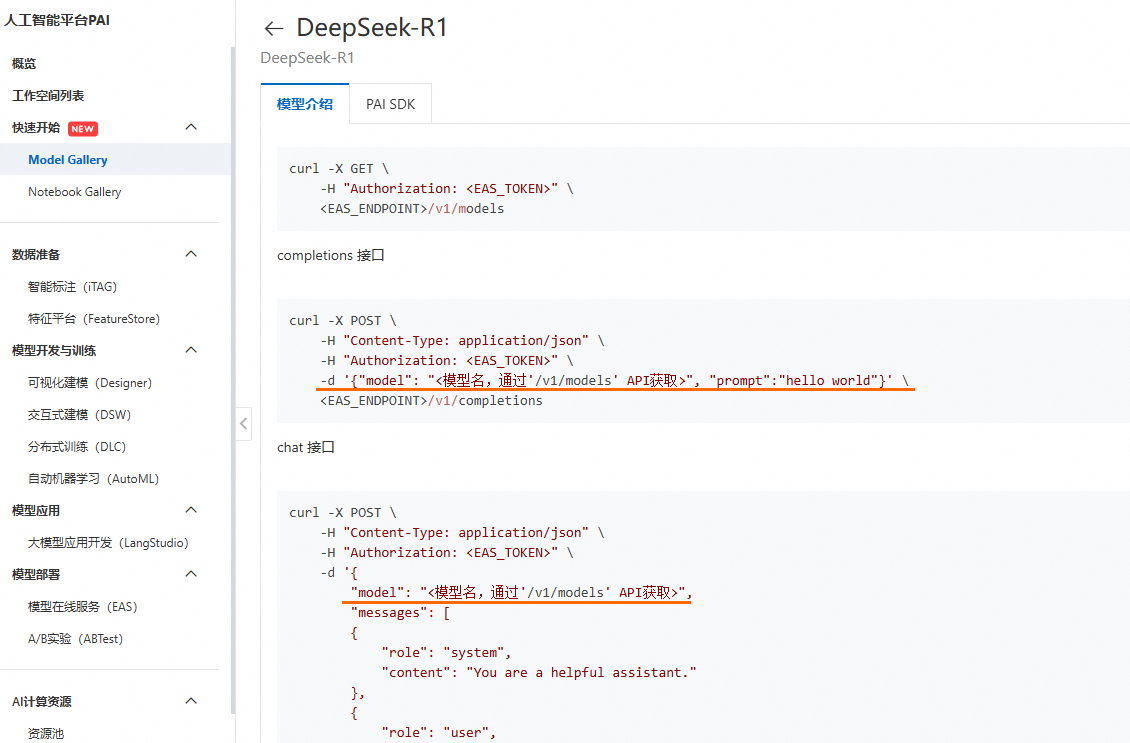
Task: Open 交互式建模 (DSW) page
Action: pyautogui.click(x=80, y=415)
